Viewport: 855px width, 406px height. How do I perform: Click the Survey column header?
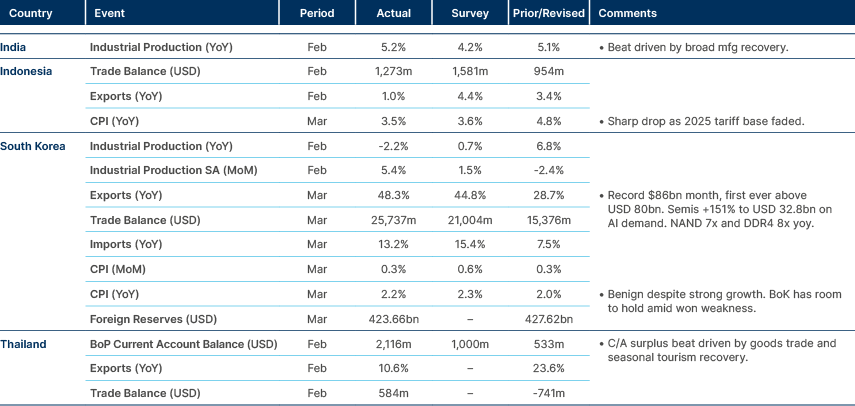(470, 14)
